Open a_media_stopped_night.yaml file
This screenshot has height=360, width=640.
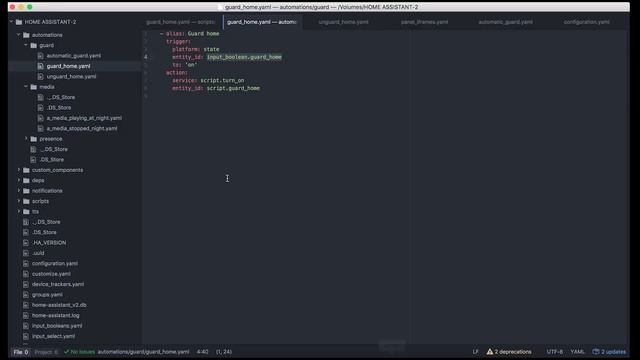pos(82,128)
